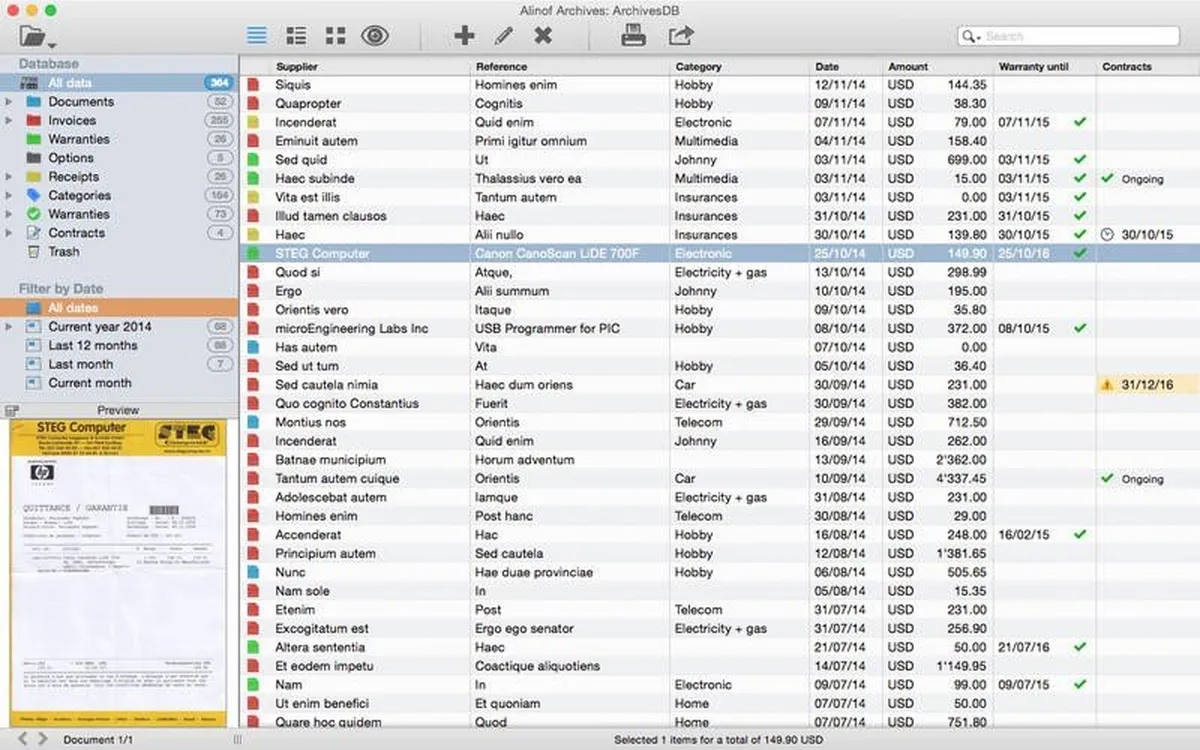
Task: Sort by the Amount column header
Action: pos(938,67)
